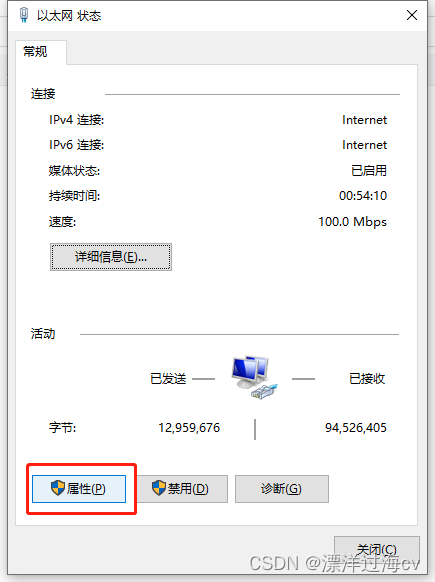Viewport: 435px width, 582px height.
Task: Click the Ethernet adapter icon in title bar
Action: [24, 15]
